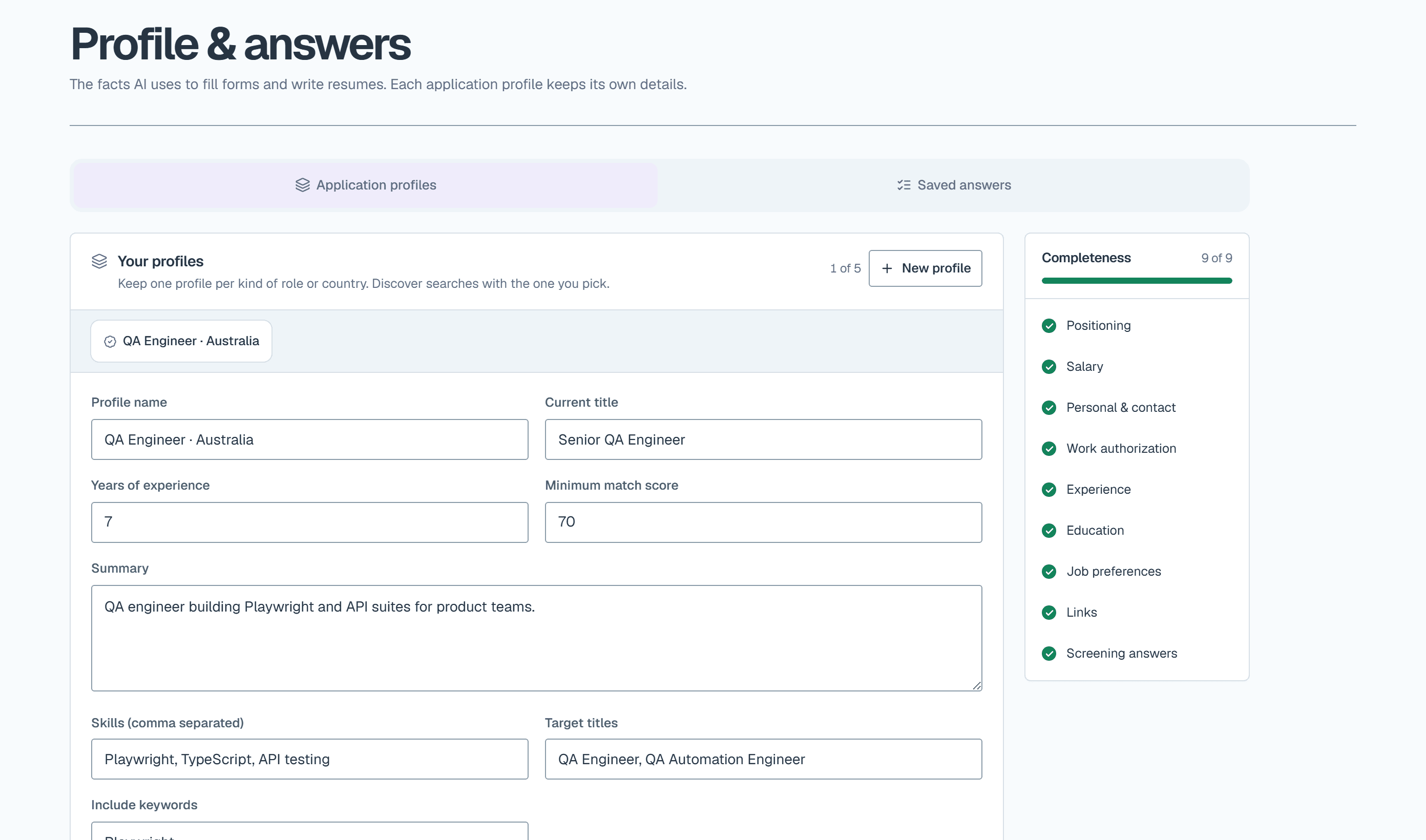Screen dimensions: 1426x840
Task: Jump to Work authorization section
Action: [1137, 448]
